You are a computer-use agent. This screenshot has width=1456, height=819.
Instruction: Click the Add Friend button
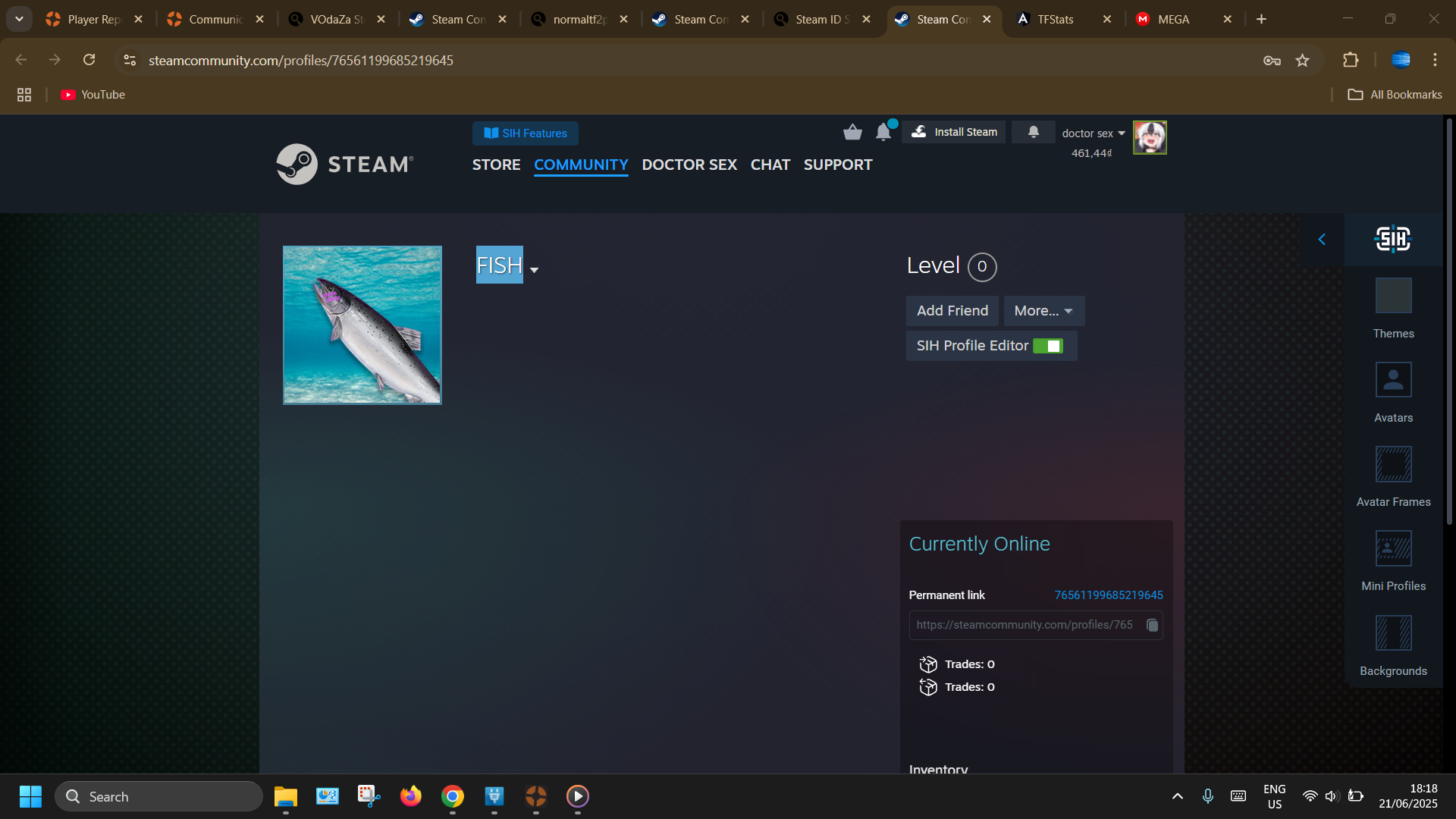952,311
